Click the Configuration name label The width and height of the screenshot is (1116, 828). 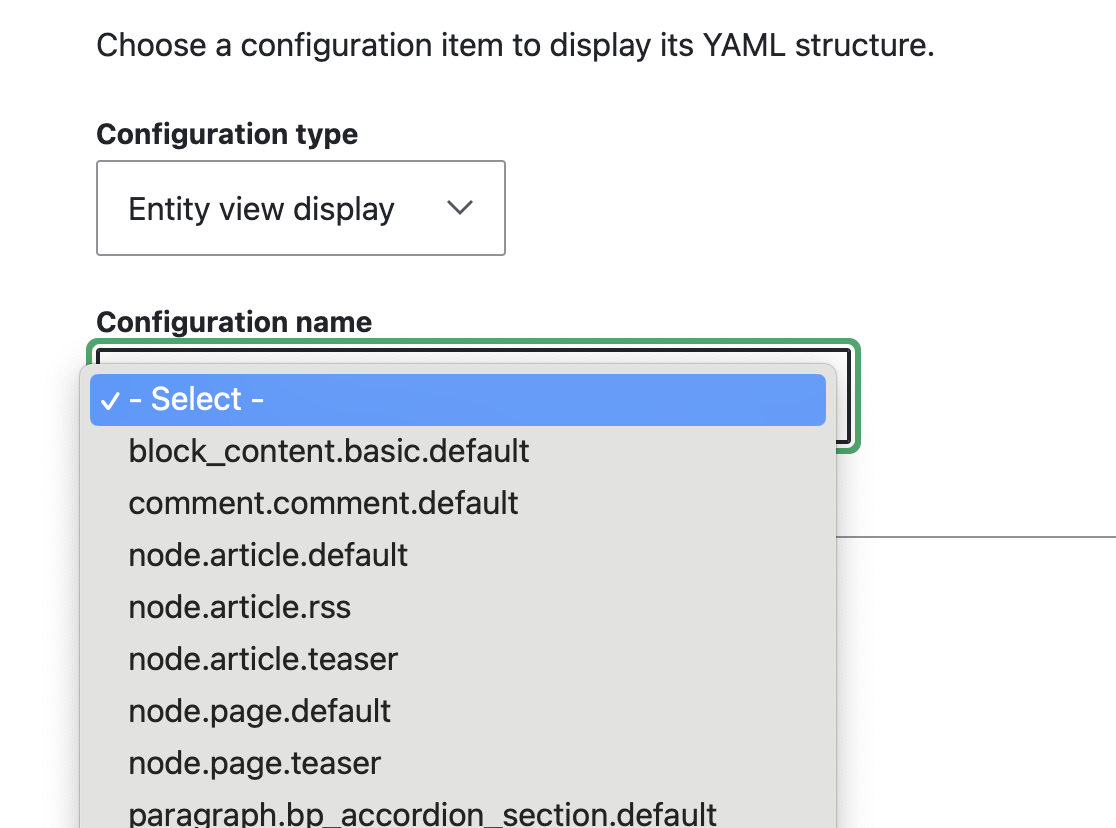pos(234,322)
